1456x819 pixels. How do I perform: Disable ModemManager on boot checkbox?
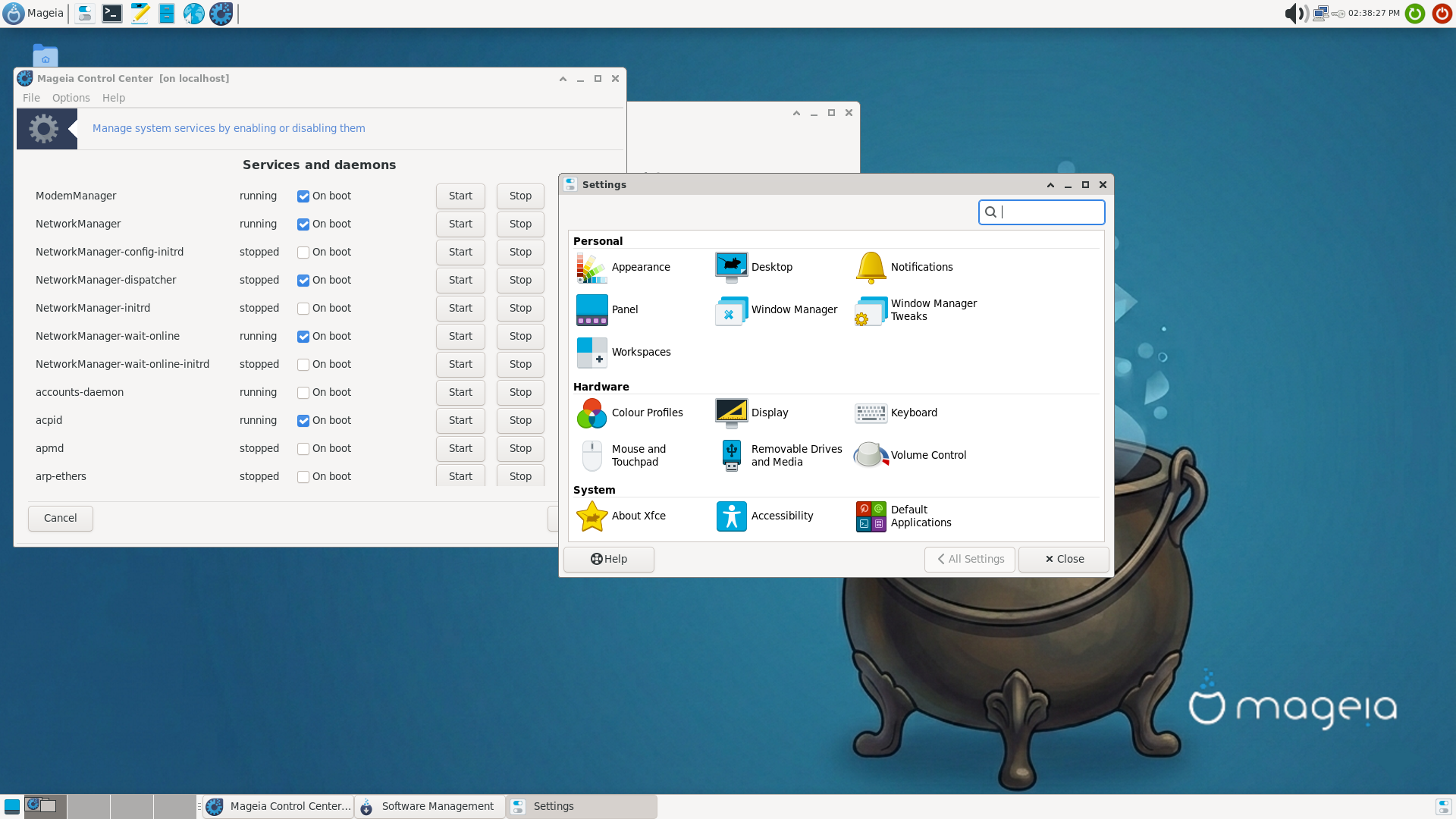tap(303, 196)
